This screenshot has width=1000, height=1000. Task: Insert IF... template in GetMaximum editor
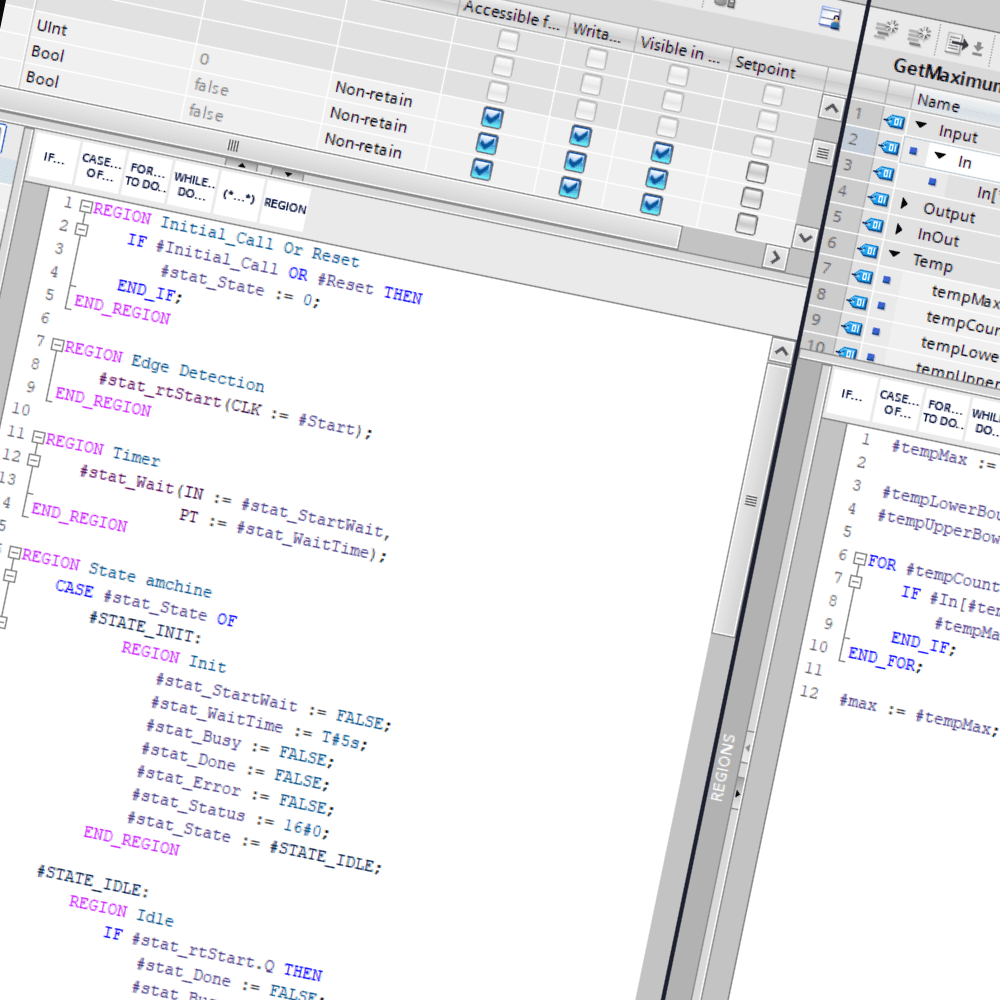[851, 395]
